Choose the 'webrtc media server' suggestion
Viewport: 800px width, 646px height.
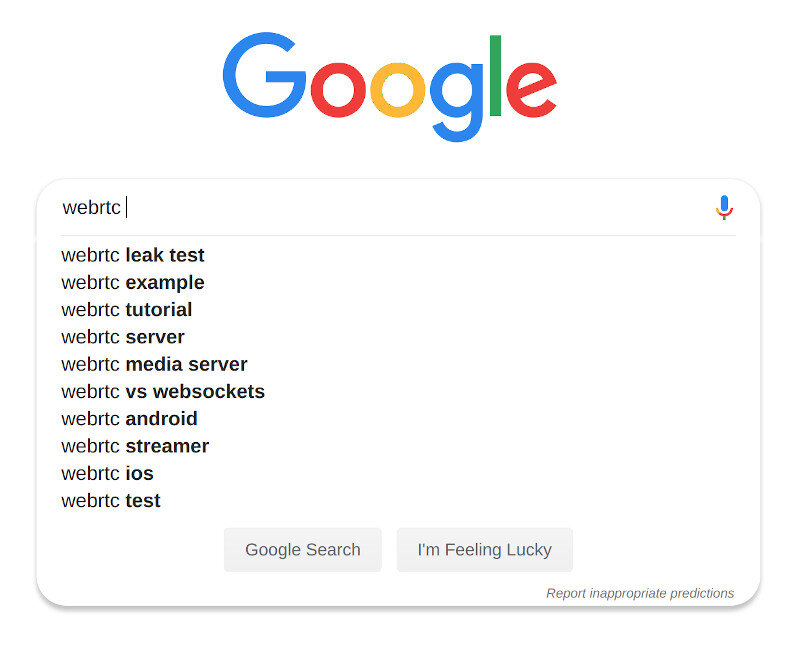pos(154,364)
